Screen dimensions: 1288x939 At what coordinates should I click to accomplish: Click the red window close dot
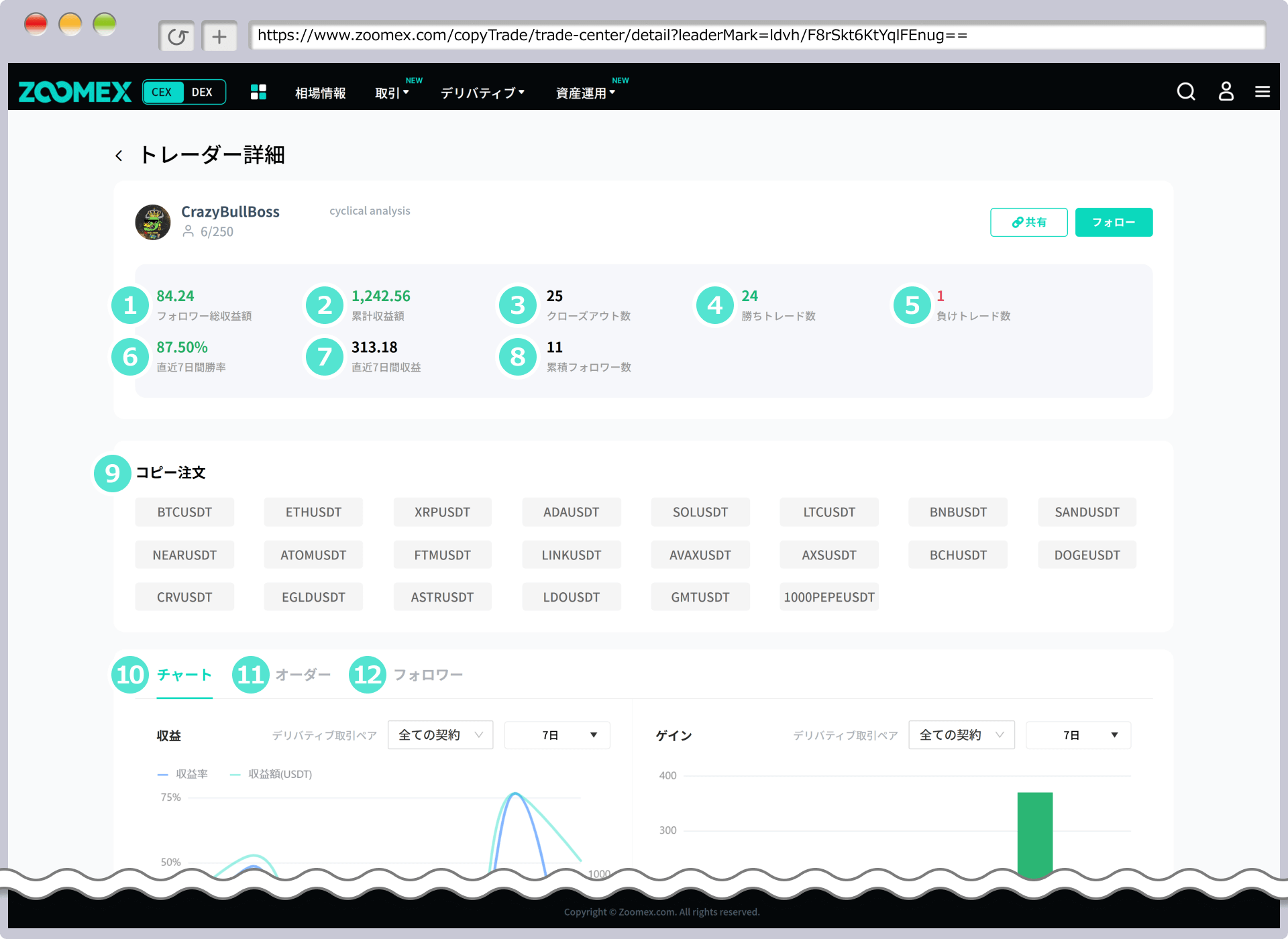(36, 24)
